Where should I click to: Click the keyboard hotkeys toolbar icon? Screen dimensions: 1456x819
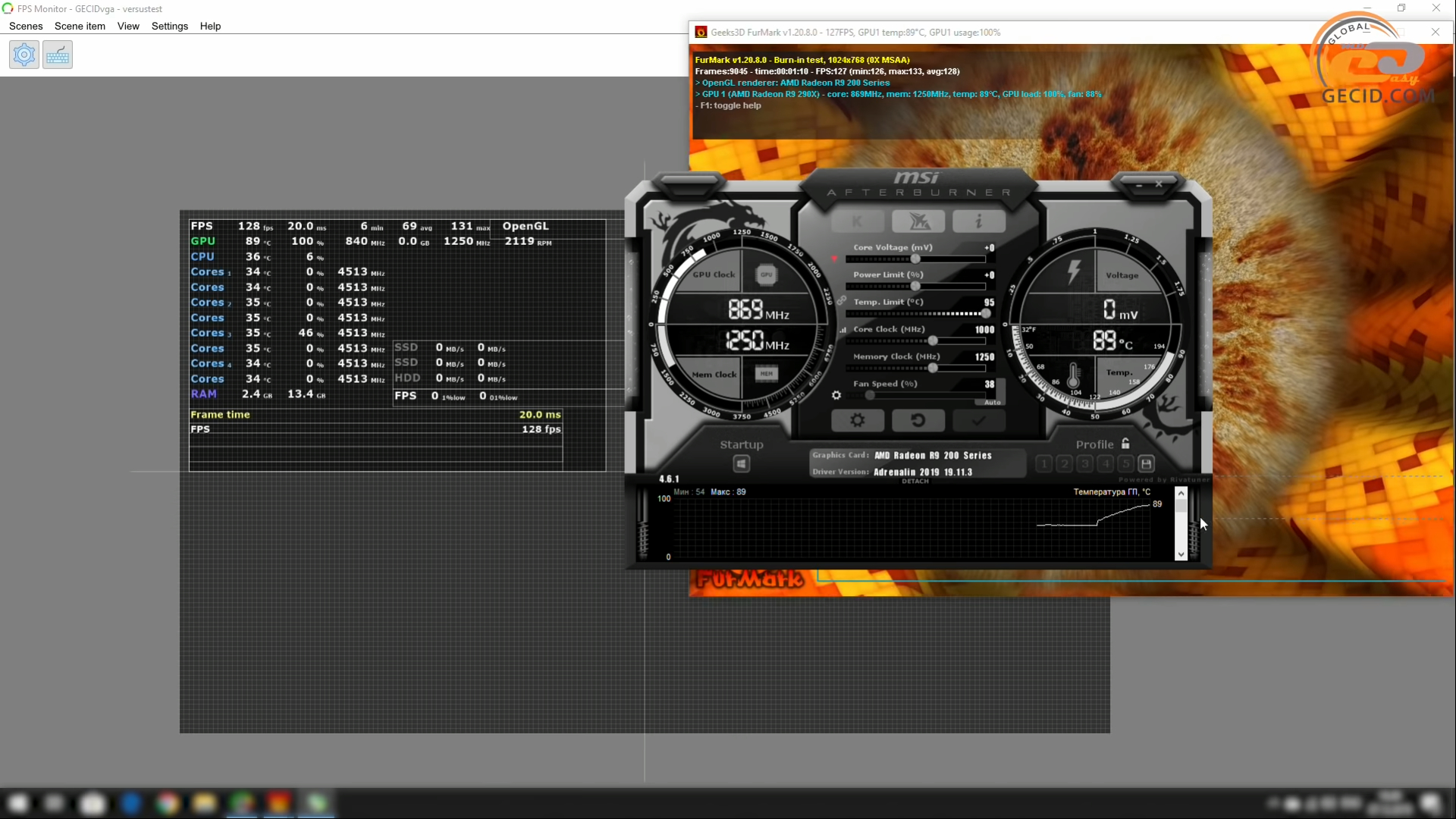tap(58, 55)
